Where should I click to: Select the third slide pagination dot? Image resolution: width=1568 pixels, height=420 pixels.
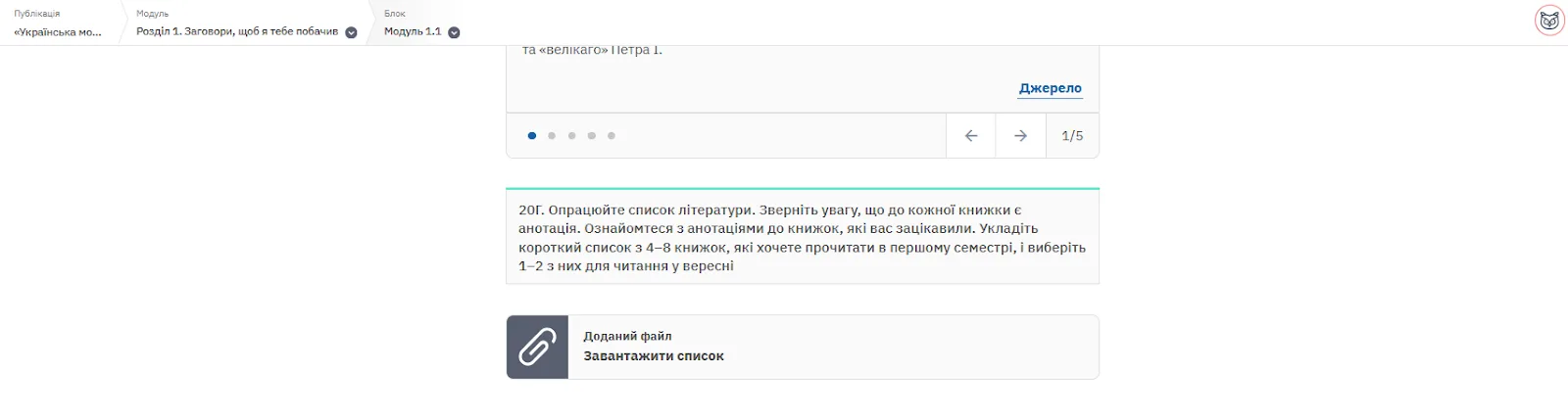click(571, 136)
